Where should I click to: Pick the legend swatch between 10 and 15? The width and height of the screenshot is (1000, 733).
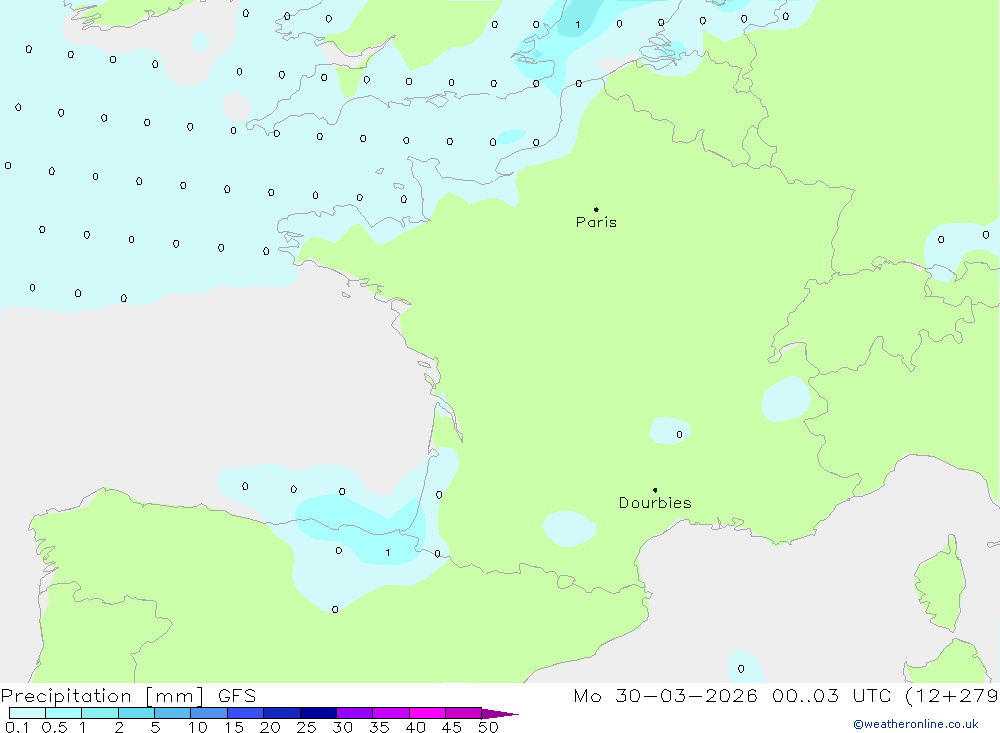(x=209, y=713)
